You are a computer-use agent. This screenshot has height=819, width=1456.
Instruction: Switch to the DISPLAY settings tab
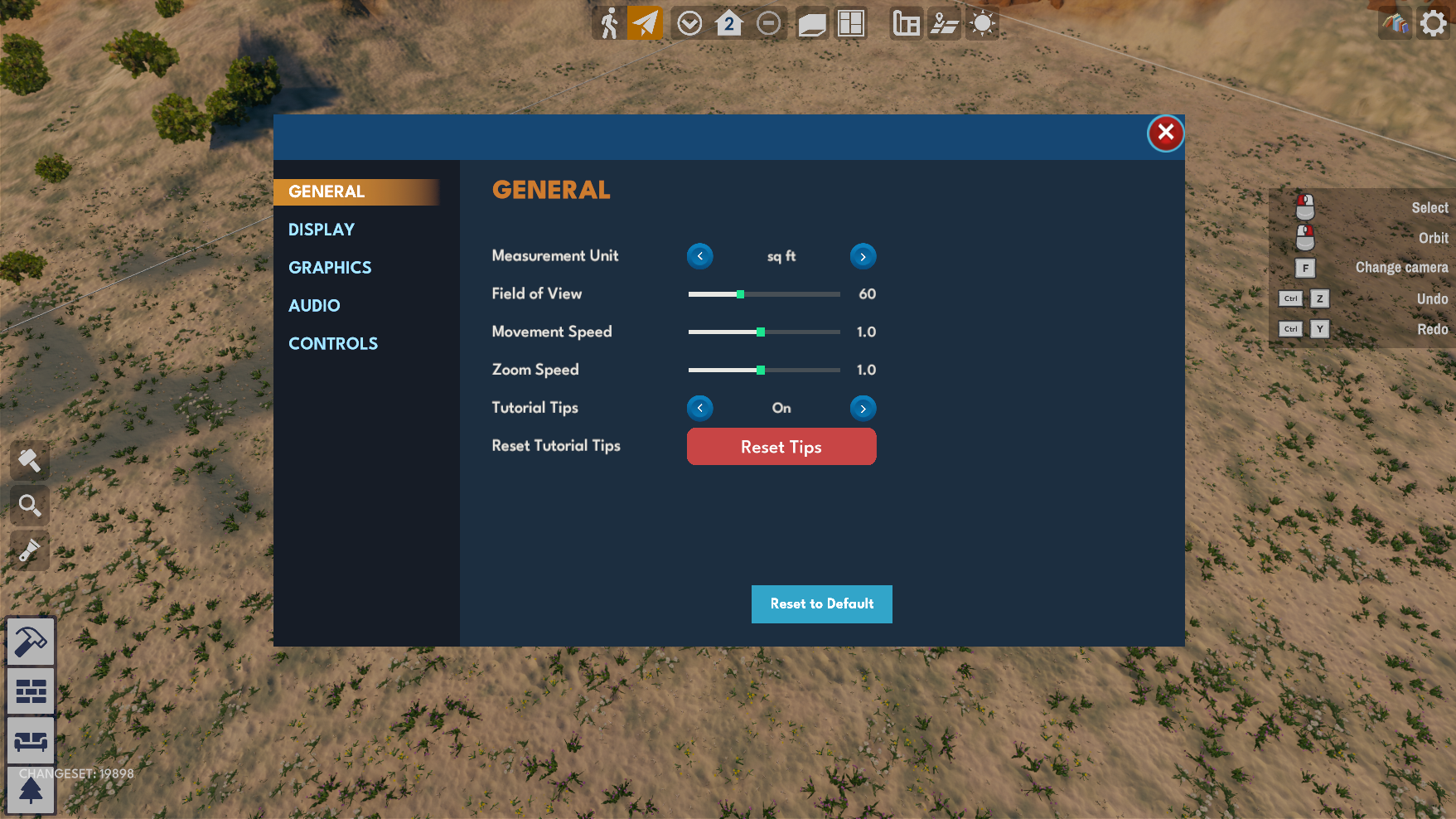coord(322,230)
